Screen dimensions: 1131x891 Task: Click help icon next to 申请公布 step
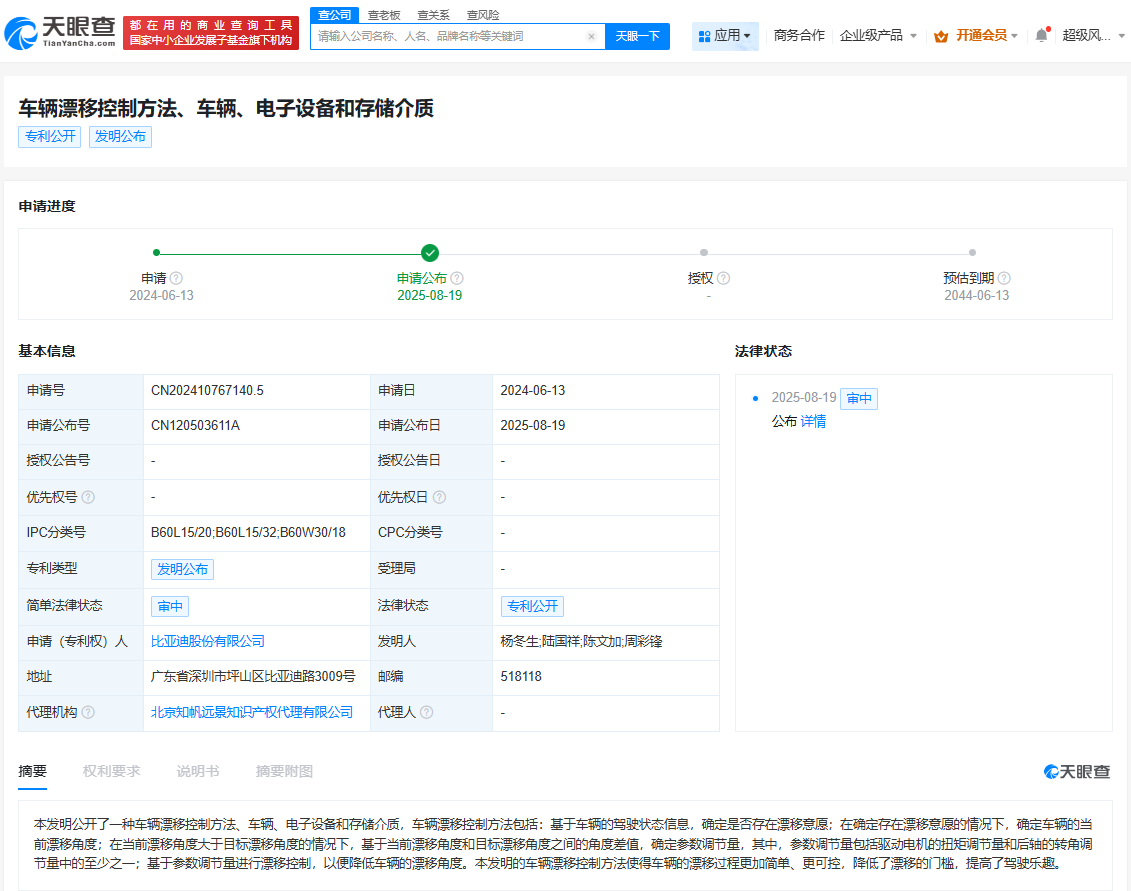457,278
